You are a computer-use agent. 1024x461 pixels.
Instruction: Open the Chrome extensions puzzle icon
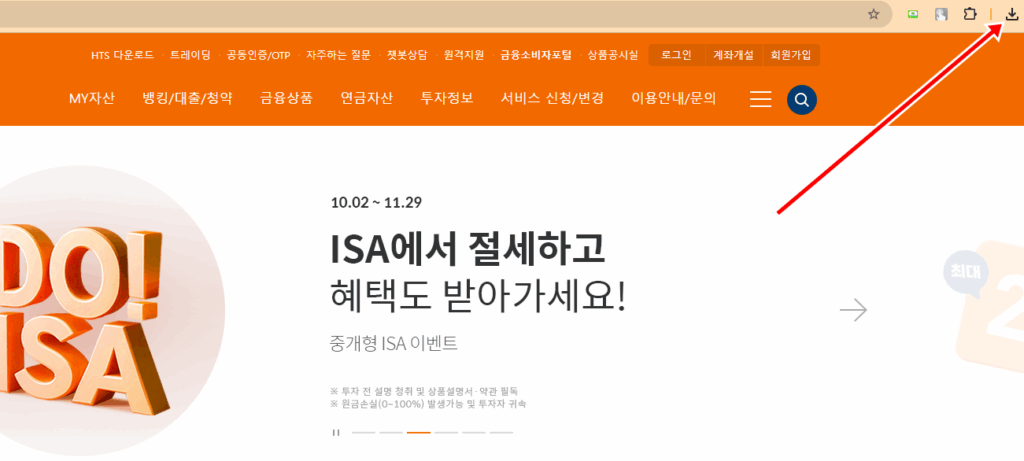(x=969, y=14)
